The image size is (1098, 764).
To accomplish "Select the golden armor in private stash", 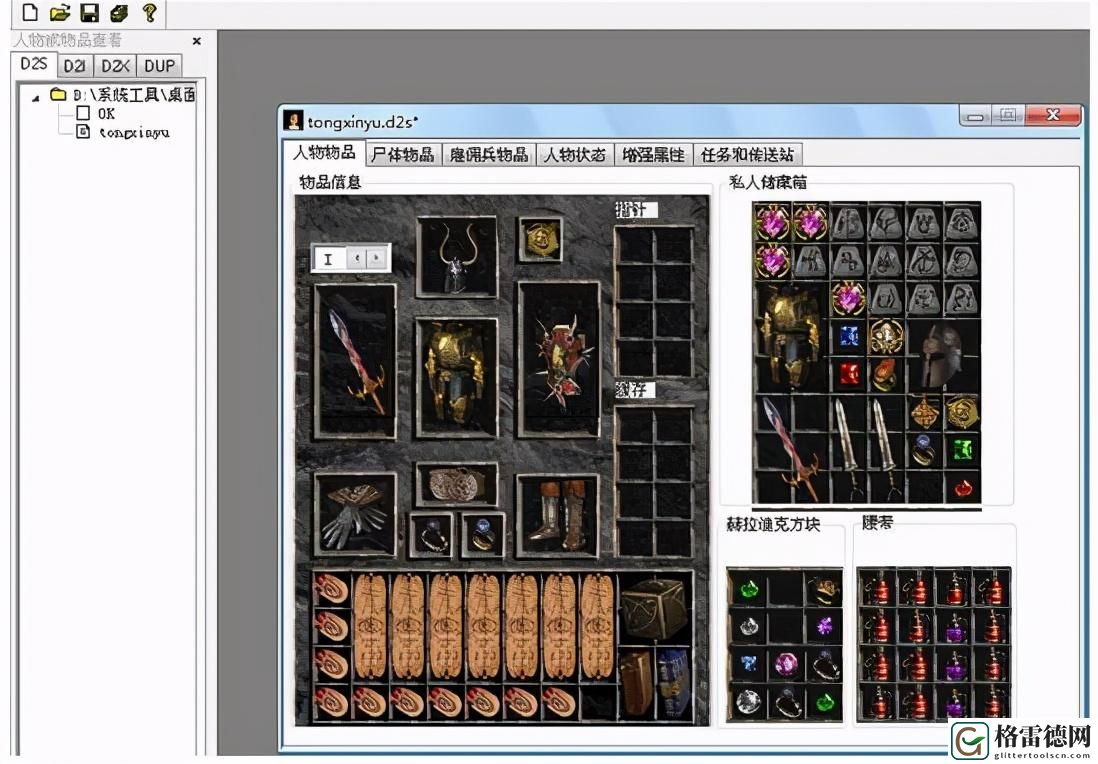I will pyautogui.click(x=791, y=337).
